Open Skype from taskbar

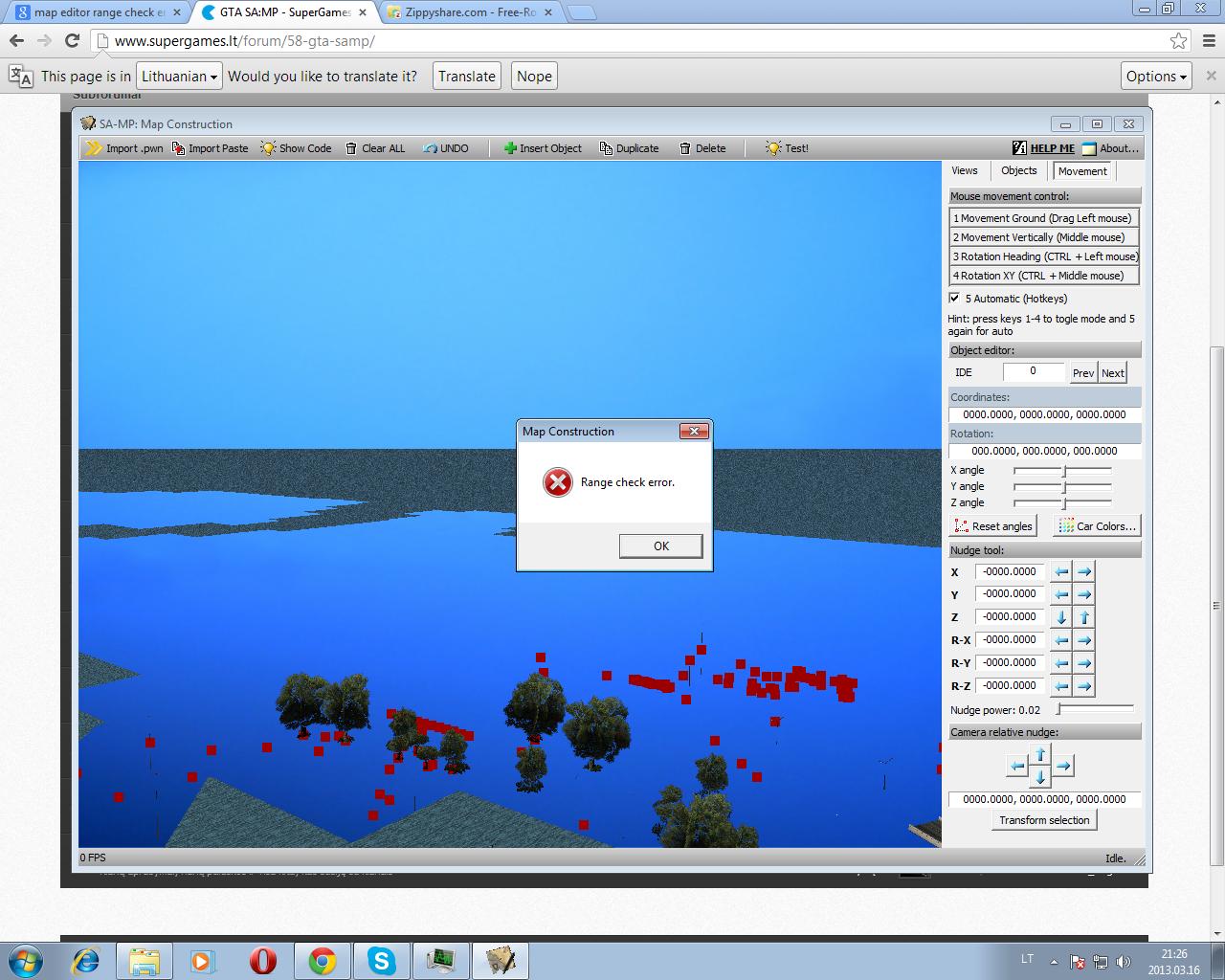point(382,960)
